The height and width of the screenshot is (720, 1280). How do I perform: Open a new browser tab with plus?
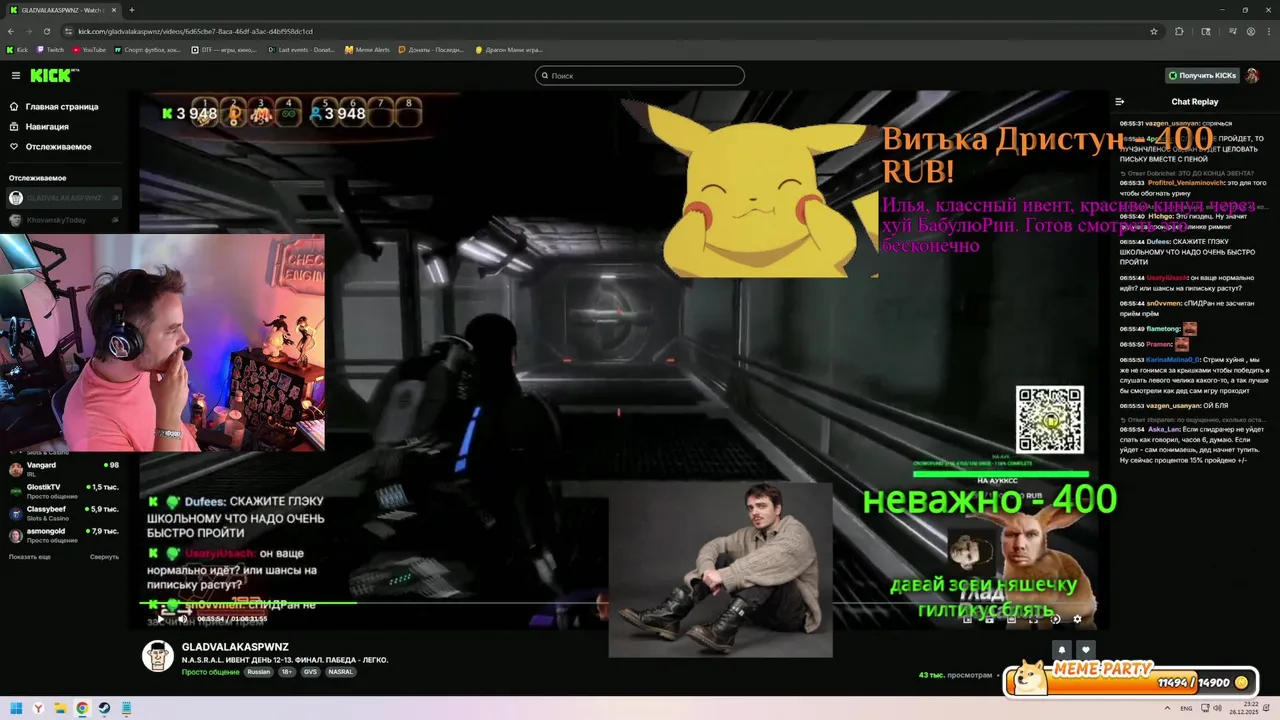pyautogui.click(x=132, y=10)
